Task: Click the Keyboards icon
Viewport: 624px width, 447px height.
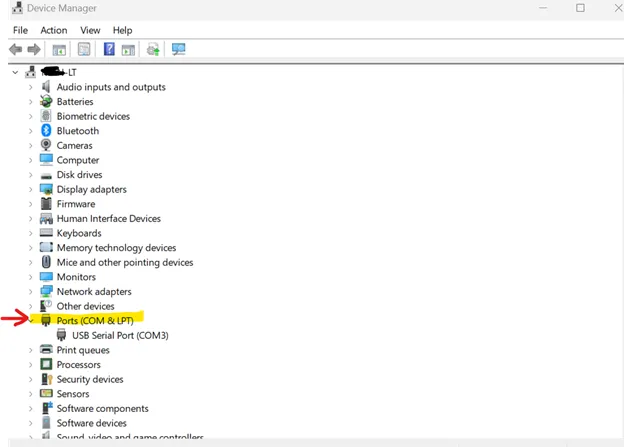Action: click(x=46, y=232)
